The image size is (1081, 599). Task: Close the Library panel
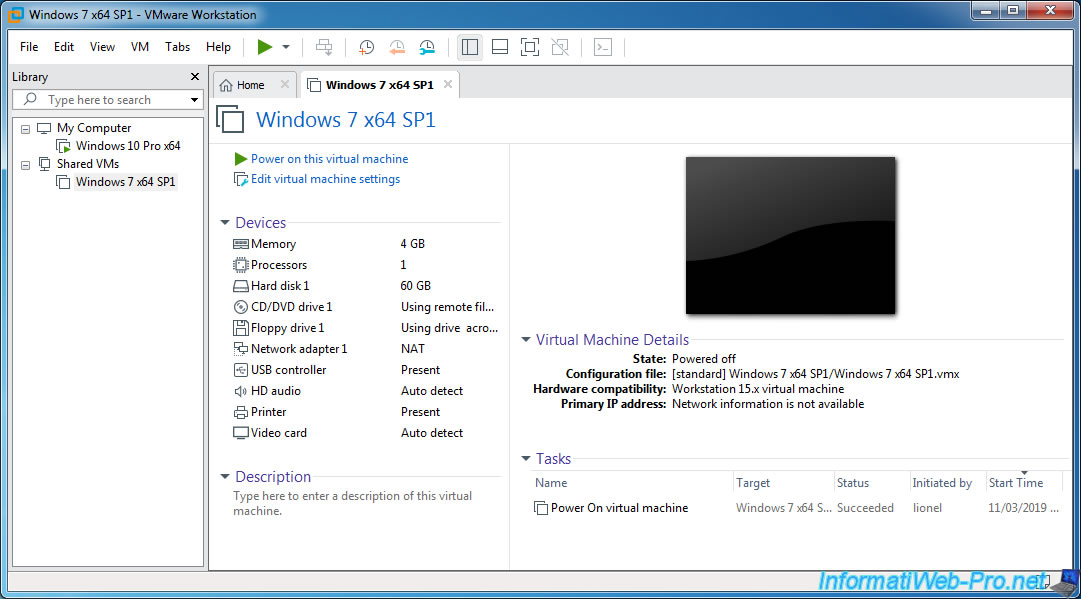tap(195, 77)
